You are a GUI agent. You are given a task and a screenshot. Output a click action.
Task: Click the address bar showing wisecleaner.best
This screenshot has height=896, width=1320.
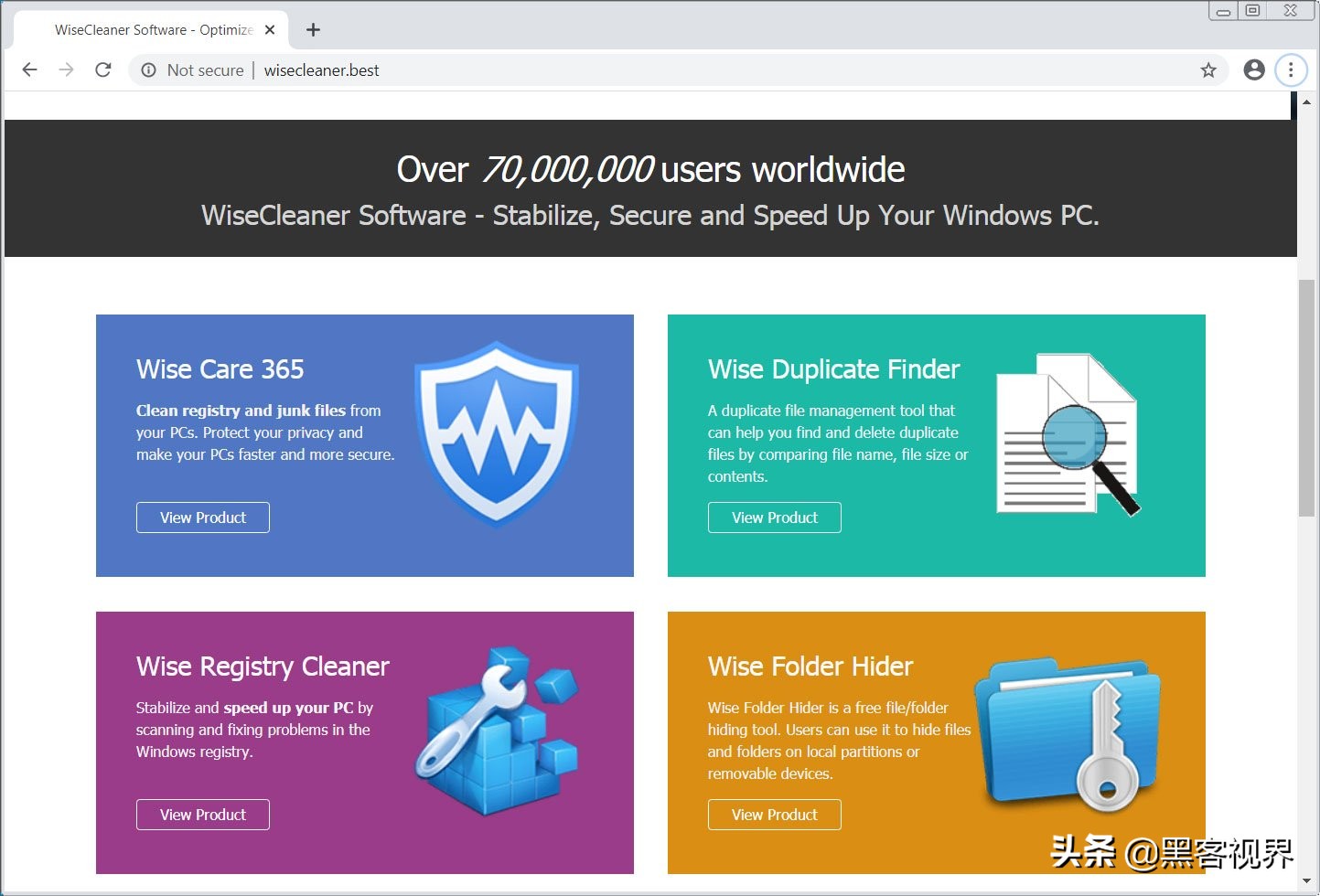pos(677,70)
